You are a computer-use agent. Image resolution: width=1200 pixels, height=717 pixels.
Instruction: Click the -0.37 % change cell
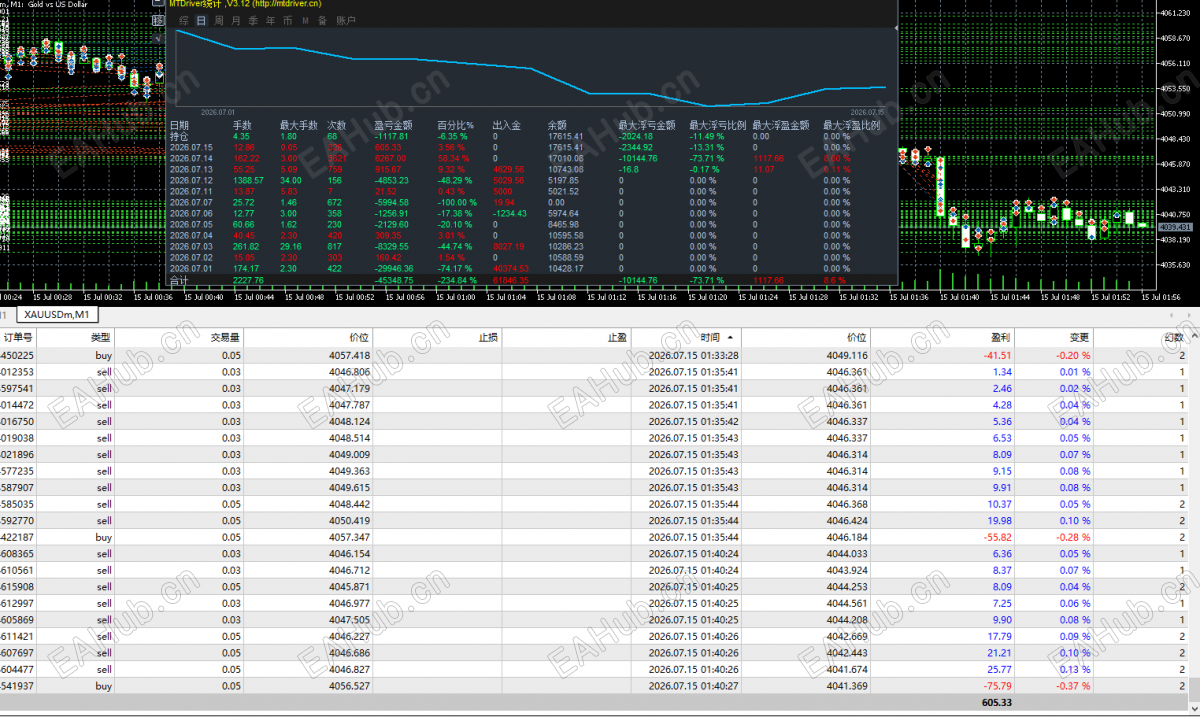(x=1072, y=686)
